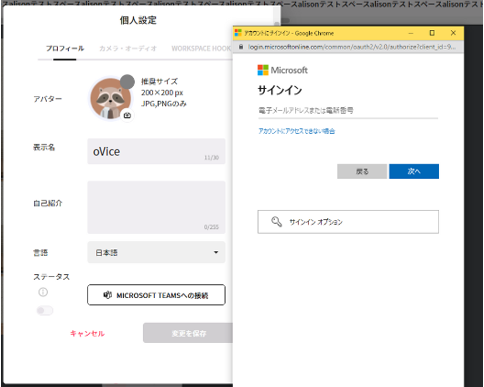Close the Chrome sign-in window
The height and width of the screenshot is (387, 484).
[453, 33]
